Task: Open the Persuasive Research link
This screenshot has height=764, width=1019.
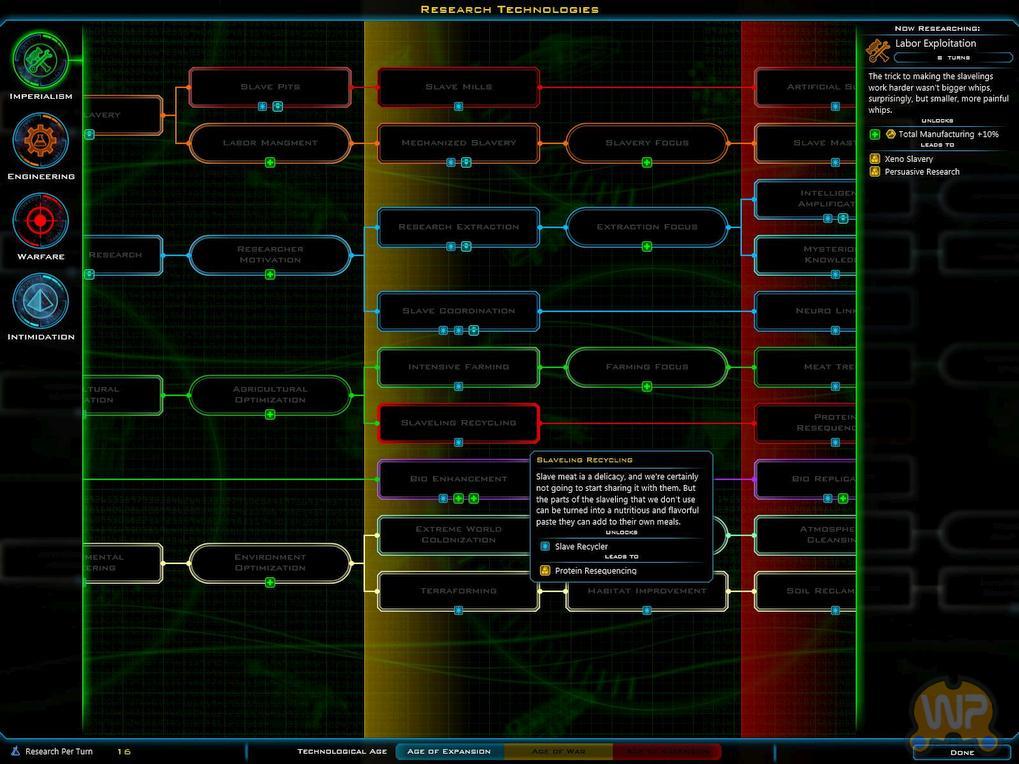Action: (921, 172)
